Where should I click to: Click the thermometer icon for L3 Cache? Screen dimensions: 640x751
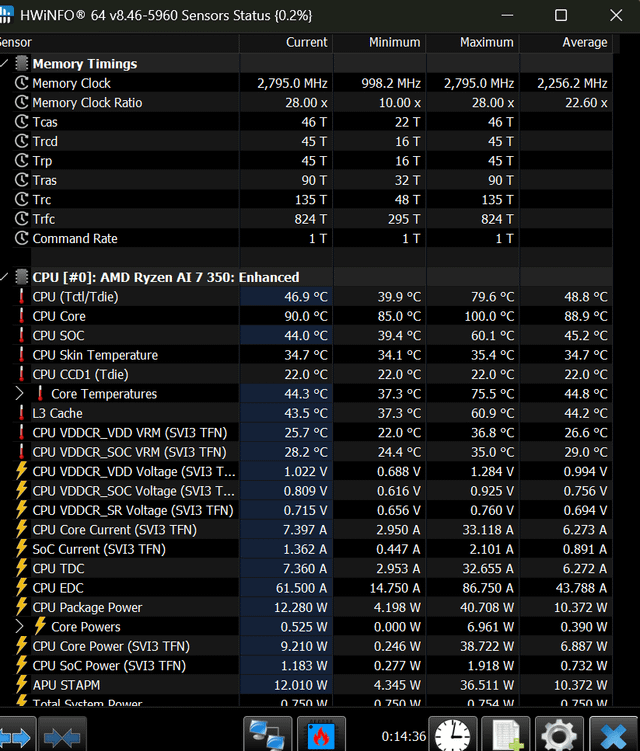pyautogui.click(x=21, y=413)
